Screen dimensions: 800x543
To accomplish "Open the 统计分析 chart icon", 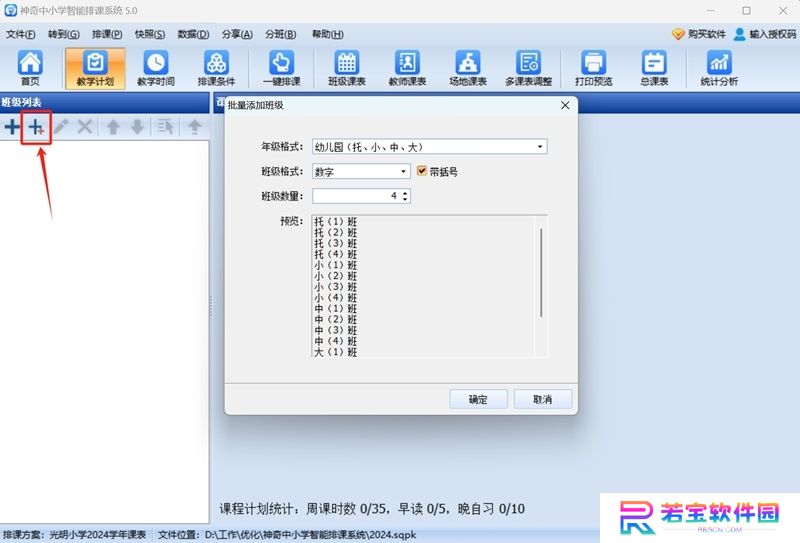I will click(719, 68).
